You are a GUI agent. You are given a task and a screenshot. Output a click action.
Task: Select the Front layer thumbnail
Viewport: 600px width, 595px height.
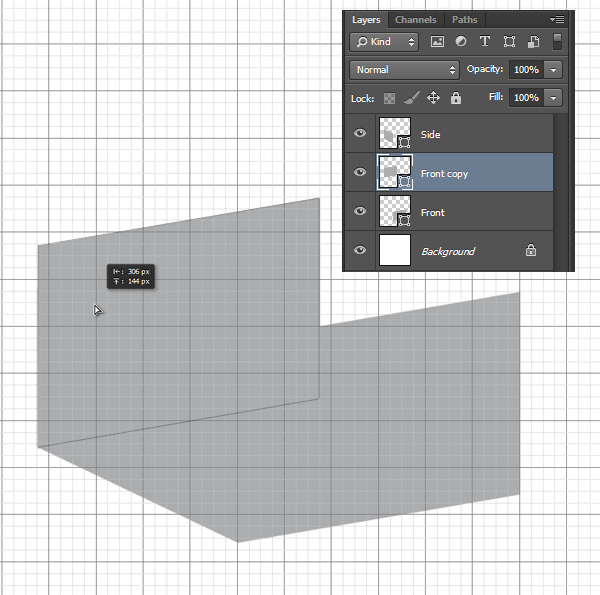[x=395, y=211]
